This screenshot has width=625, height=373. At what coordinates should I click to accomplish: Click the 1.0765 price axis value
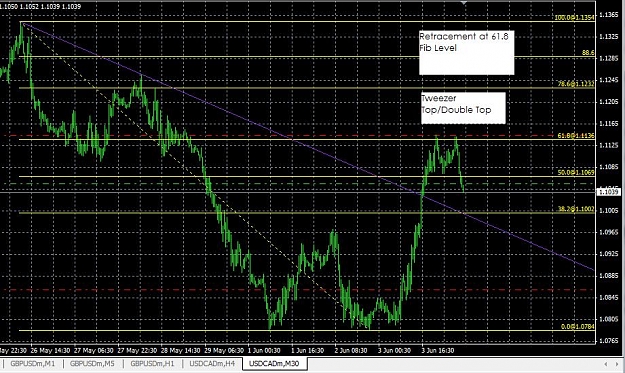point(609,341)
